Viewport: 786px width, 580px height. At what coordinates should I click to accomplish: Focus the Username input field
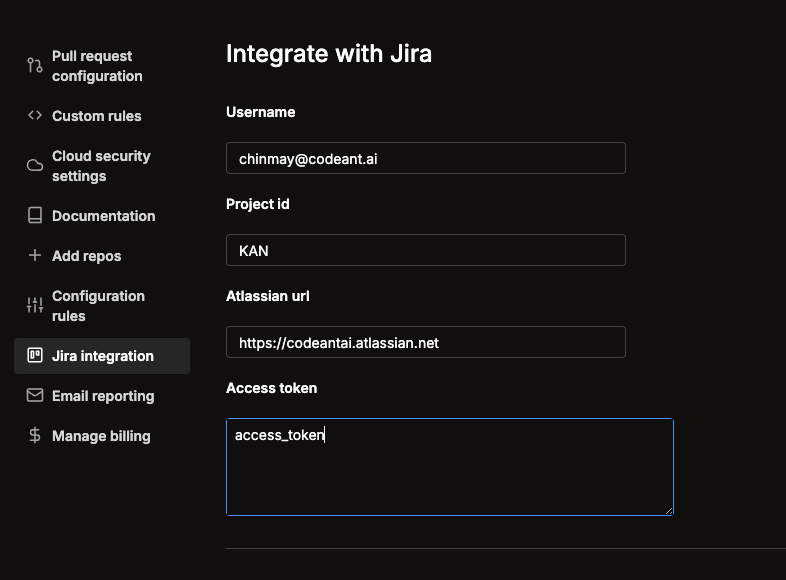tap(426, 158)
